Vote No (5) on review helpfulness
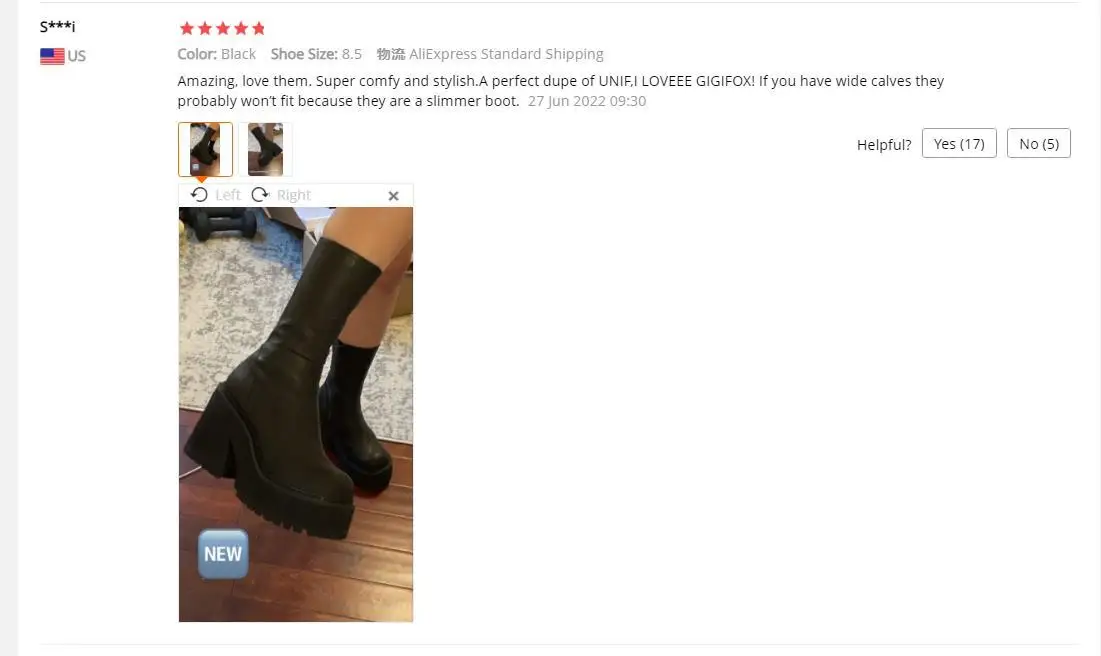The width and height of the screenshot is (1101, 656). tap(1039, 143)
